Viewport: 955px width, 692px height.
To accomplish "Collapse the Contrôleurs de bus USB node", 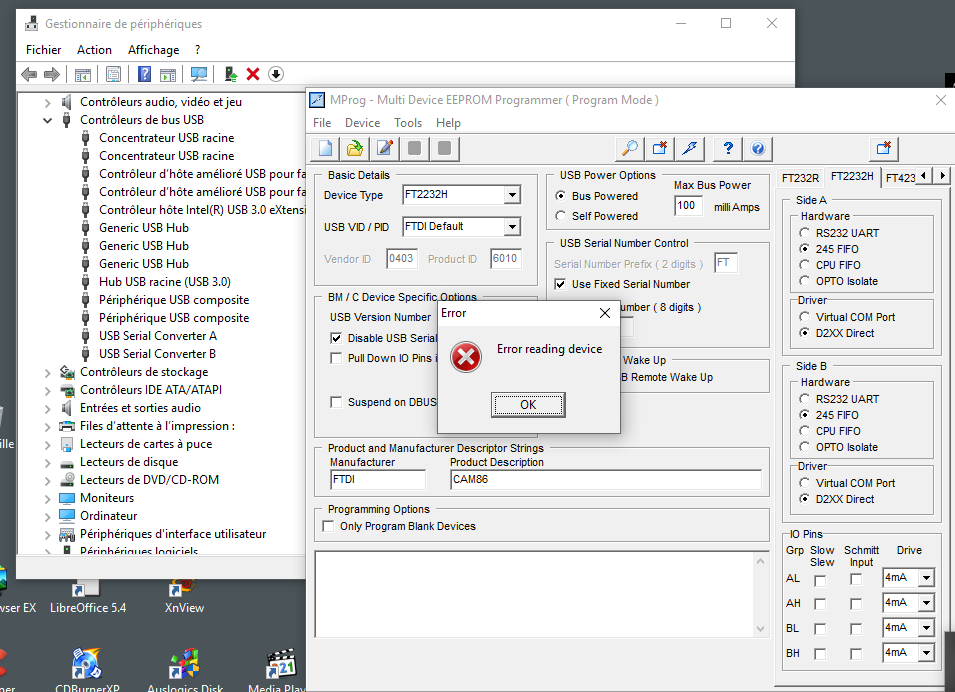I will click(x=47, y=120).
